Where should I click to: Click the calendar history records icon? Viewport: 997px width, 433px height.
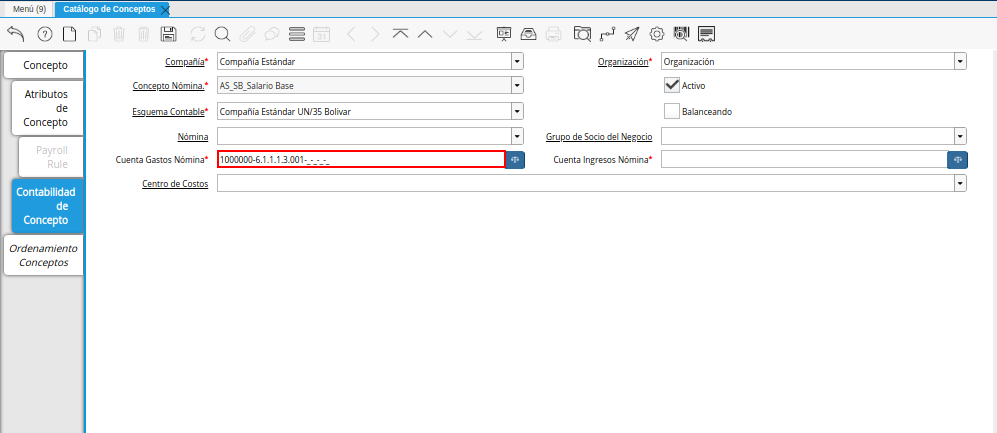point(322,34)
